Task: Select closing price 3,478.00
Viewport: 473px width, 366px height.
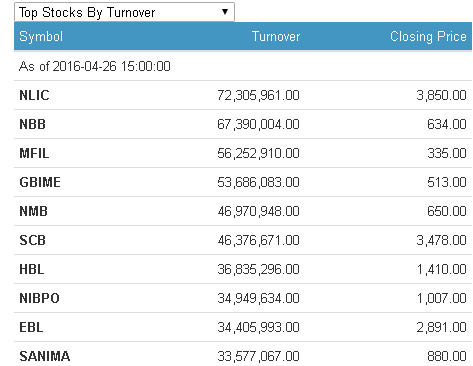Action: (441, 240)
